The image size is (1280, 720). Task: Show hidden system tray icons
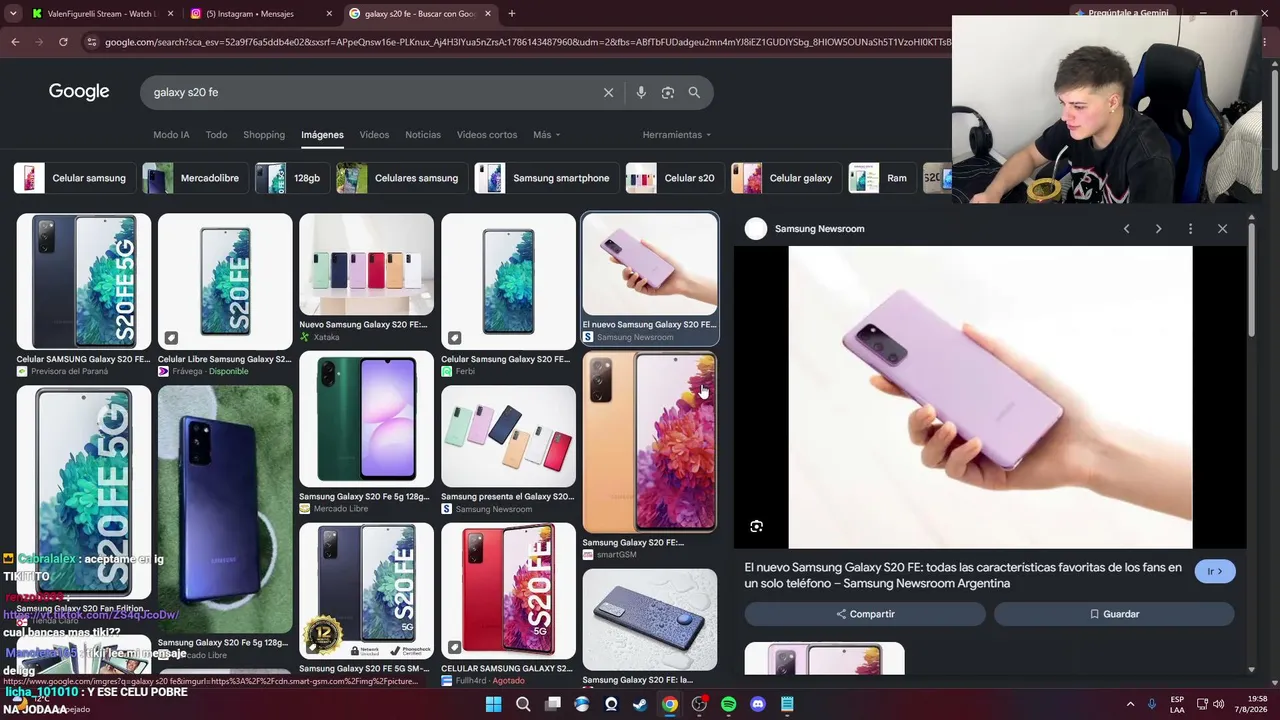point(1130,704)
